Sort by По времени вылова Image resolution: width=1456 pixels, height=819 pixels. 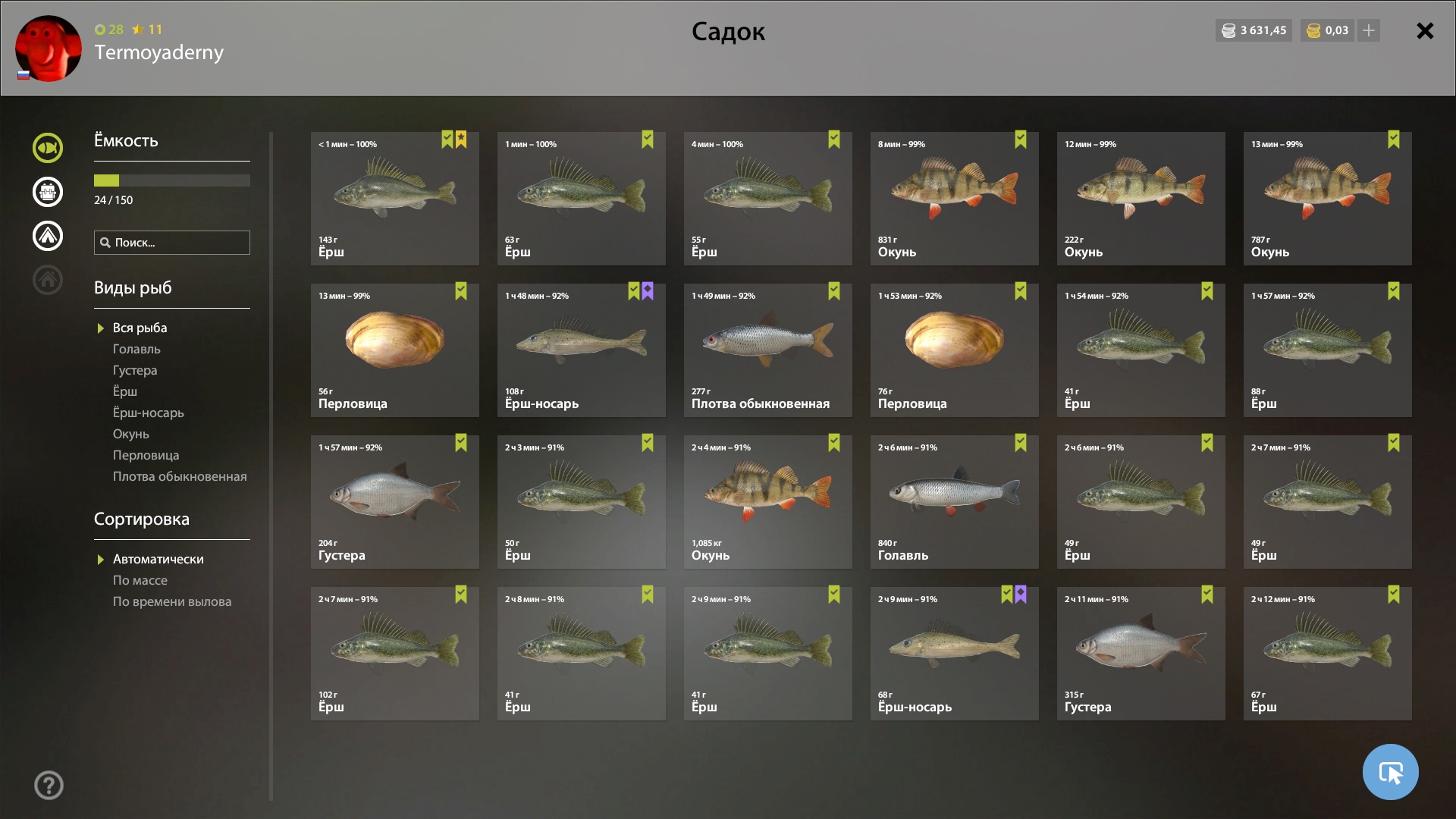pos(172,601)
